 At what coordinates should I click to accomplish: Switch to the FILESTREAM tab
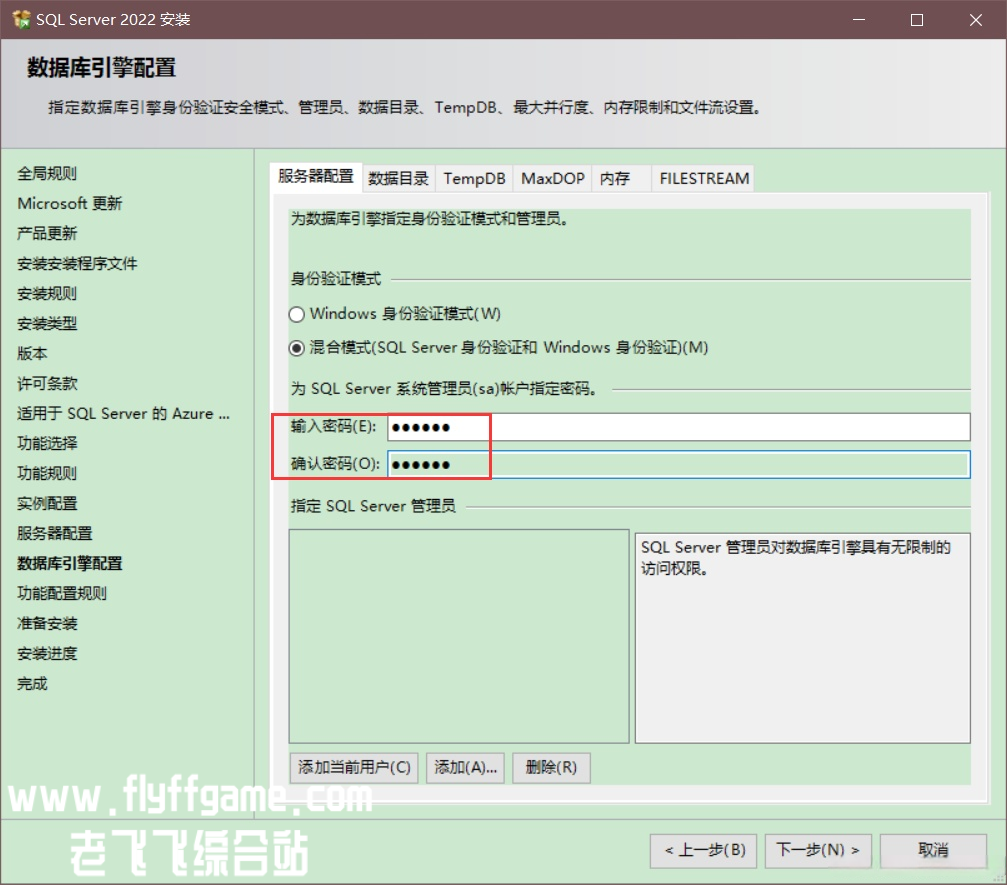[704, 179]
